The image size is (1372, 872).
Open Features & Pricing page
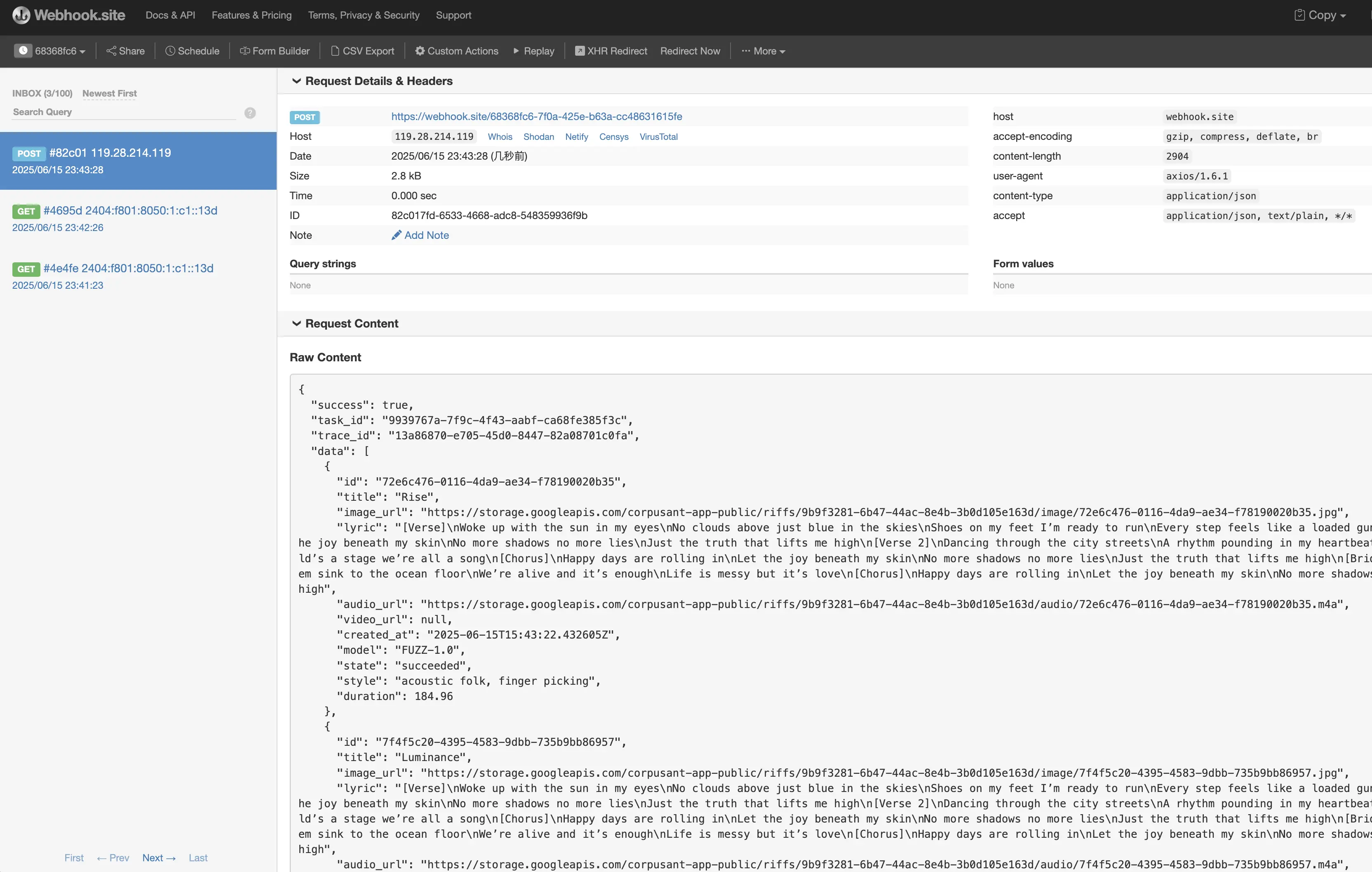251,15
